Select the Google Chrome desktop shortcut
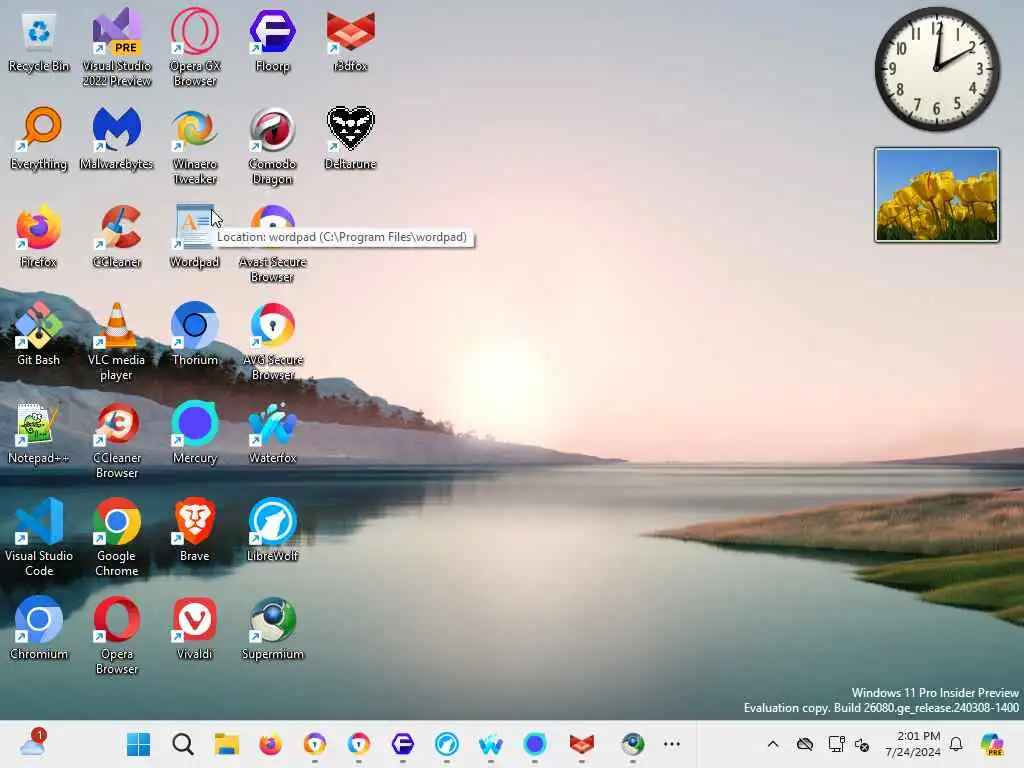Image resolution: width=1024 pixels, height=768 pixels. [116, 538]
